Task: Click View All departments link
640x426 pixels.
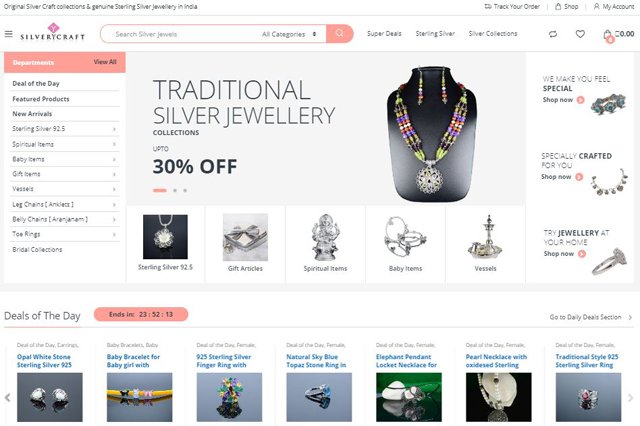Action: pos(105,62)
